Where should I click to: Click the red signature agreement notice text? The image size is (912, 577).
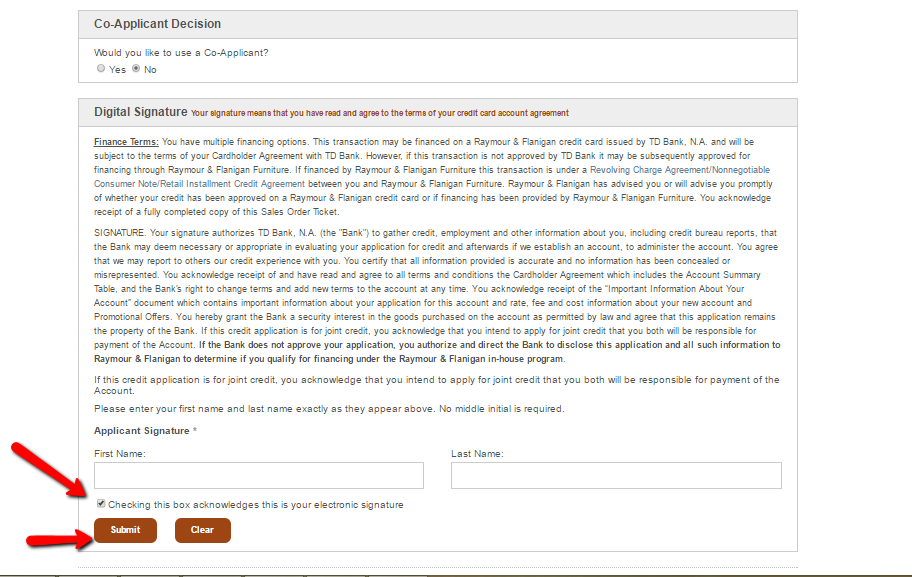tap(380, 113)
